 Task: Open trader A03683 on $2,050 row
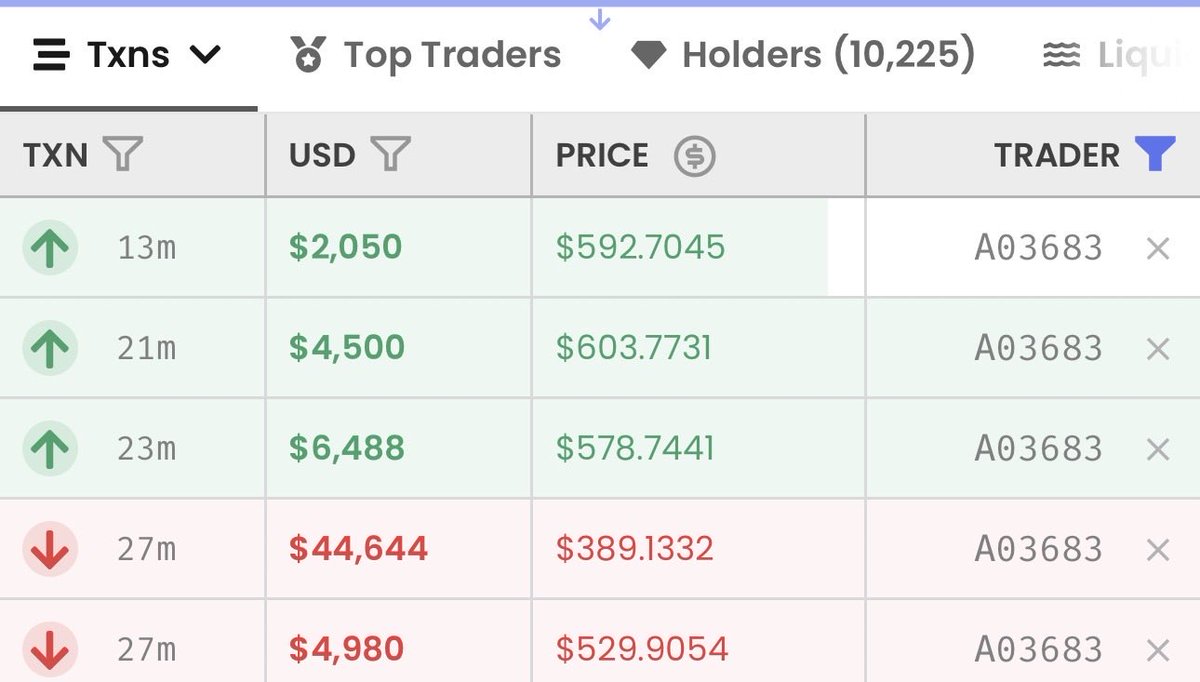(x=1038, y=247)
